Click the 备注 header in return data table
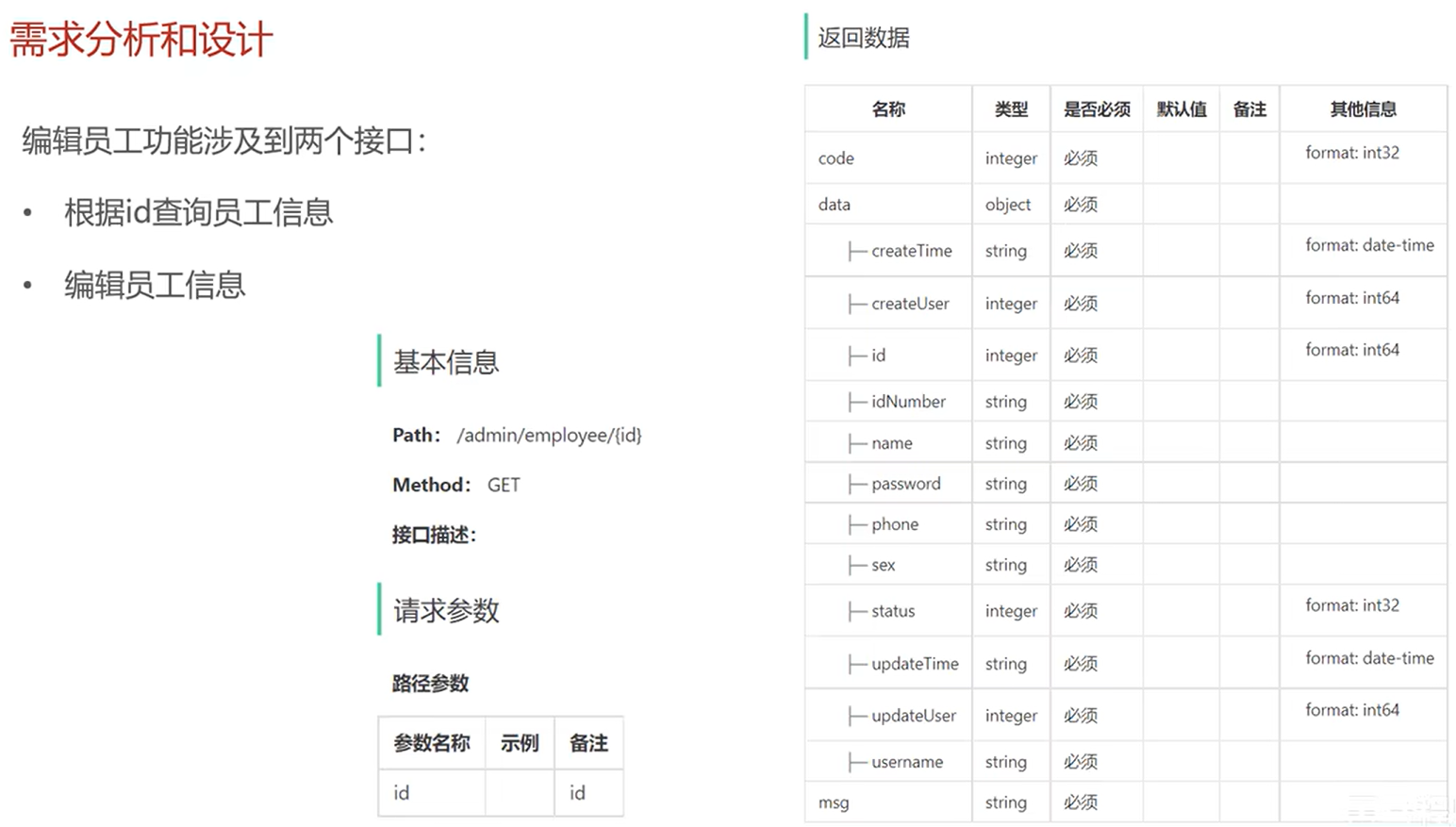 tap(1249, 109)
